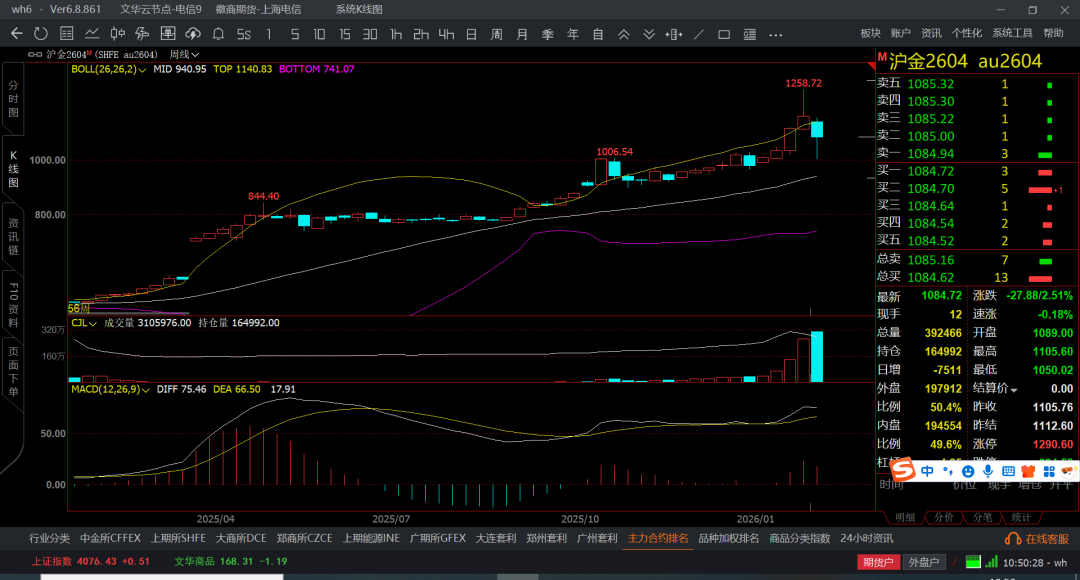This screenshot has width=1080, height=580.
Task: Click the online customer service headset icon
Action: (1013, 539)
